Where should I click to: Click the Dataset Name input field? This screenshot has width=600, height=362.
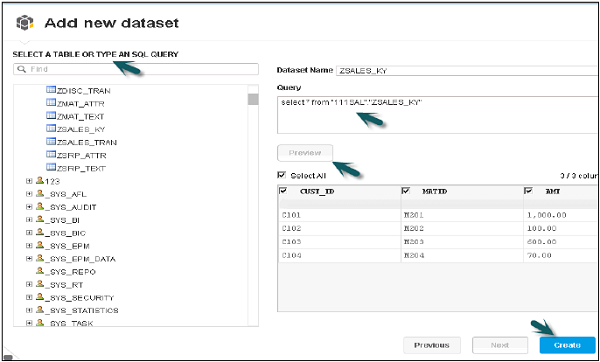(467, 71)
